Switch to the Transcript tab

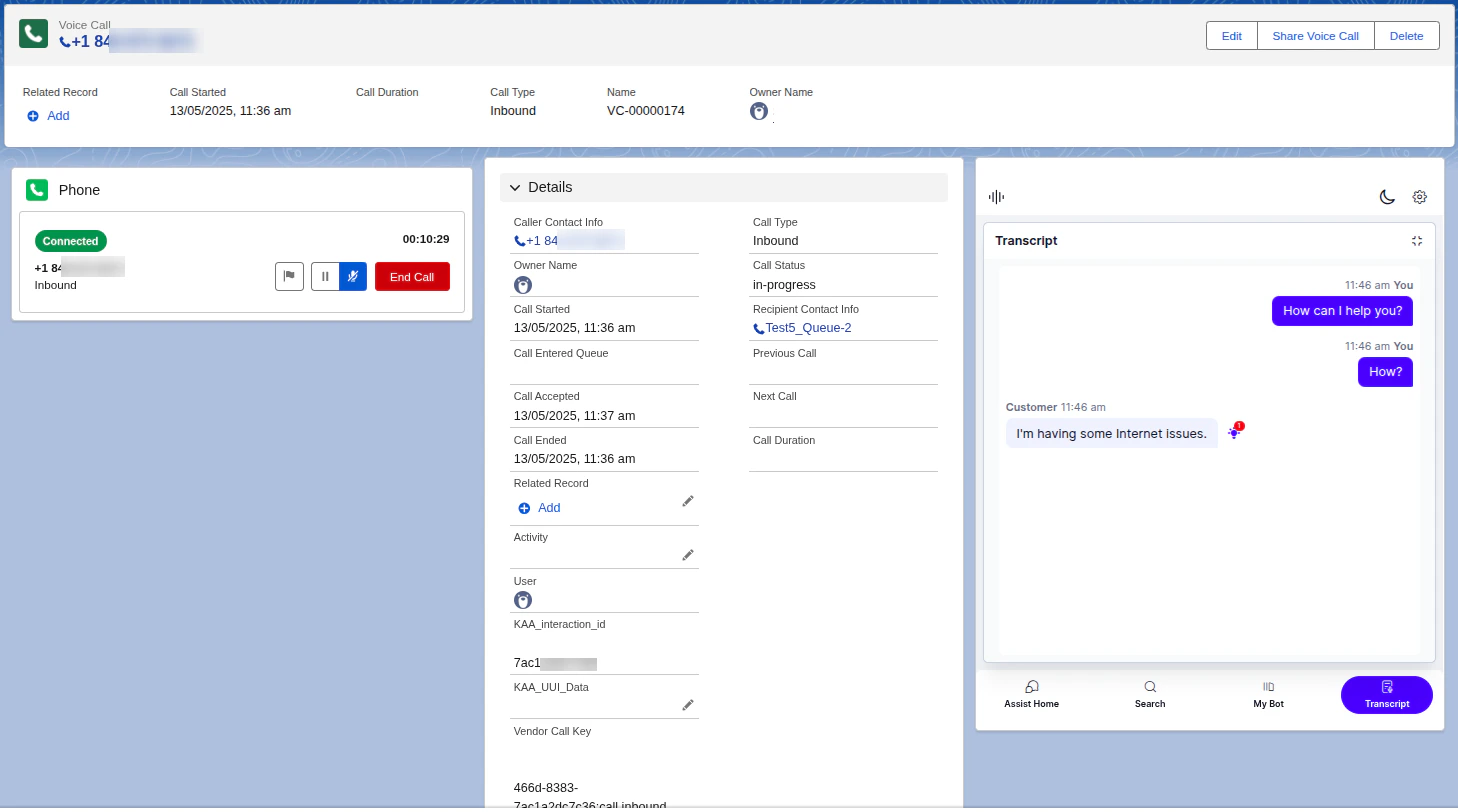click(x=1386, y=694)
